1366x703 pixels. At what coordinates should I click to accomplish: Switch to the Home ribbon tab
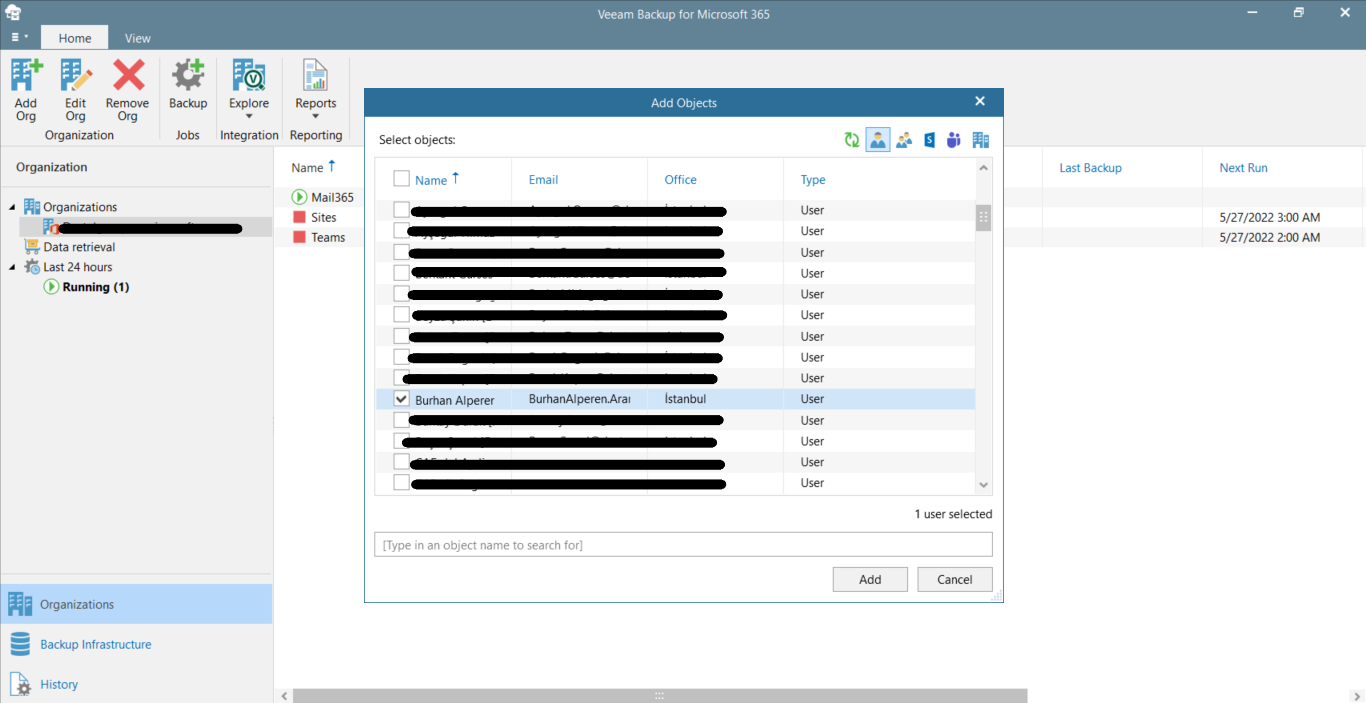[x=75, y=38]
